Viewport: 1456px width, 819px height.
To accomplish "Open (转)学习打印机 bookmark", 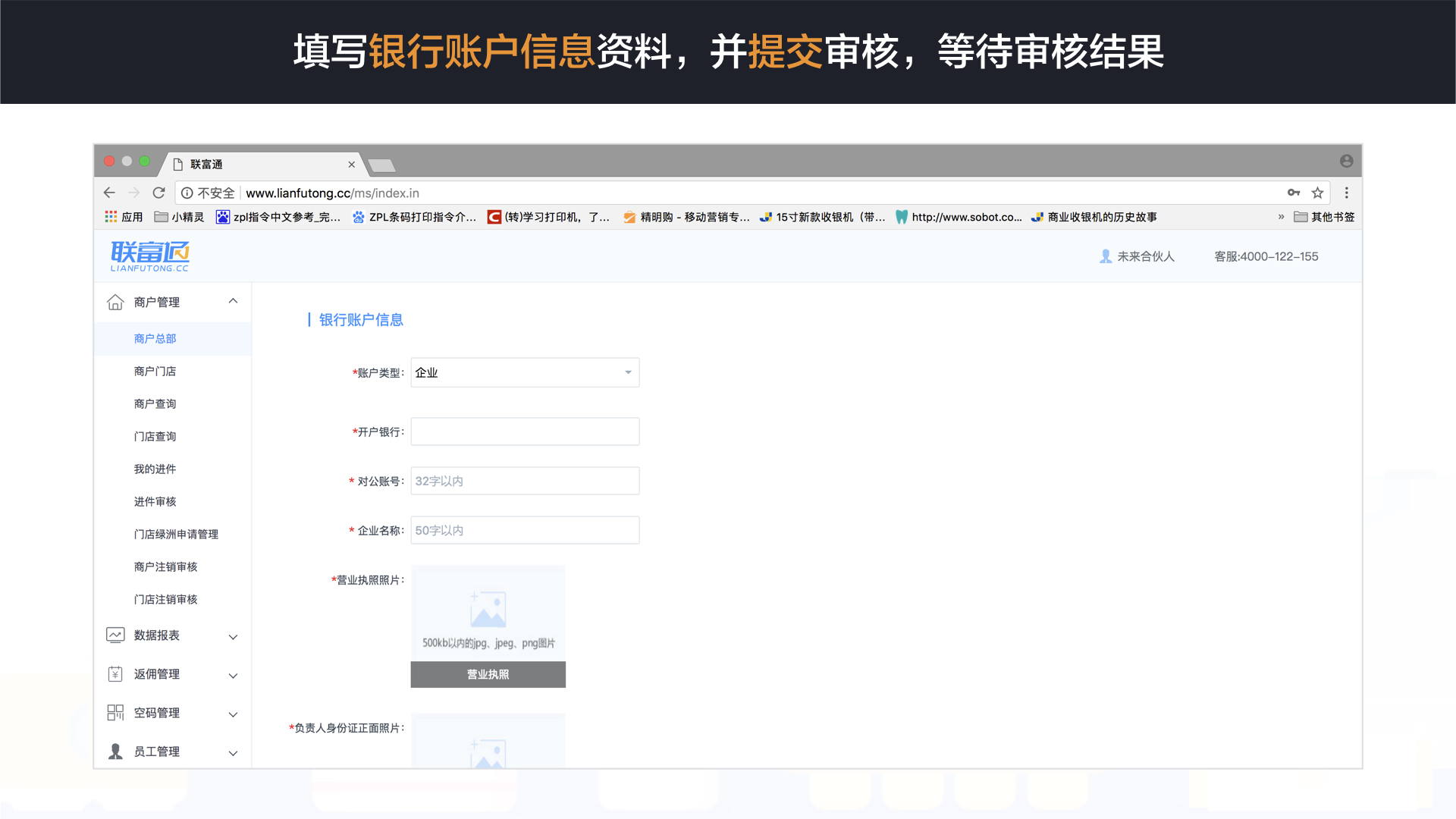I will point(549,217).
